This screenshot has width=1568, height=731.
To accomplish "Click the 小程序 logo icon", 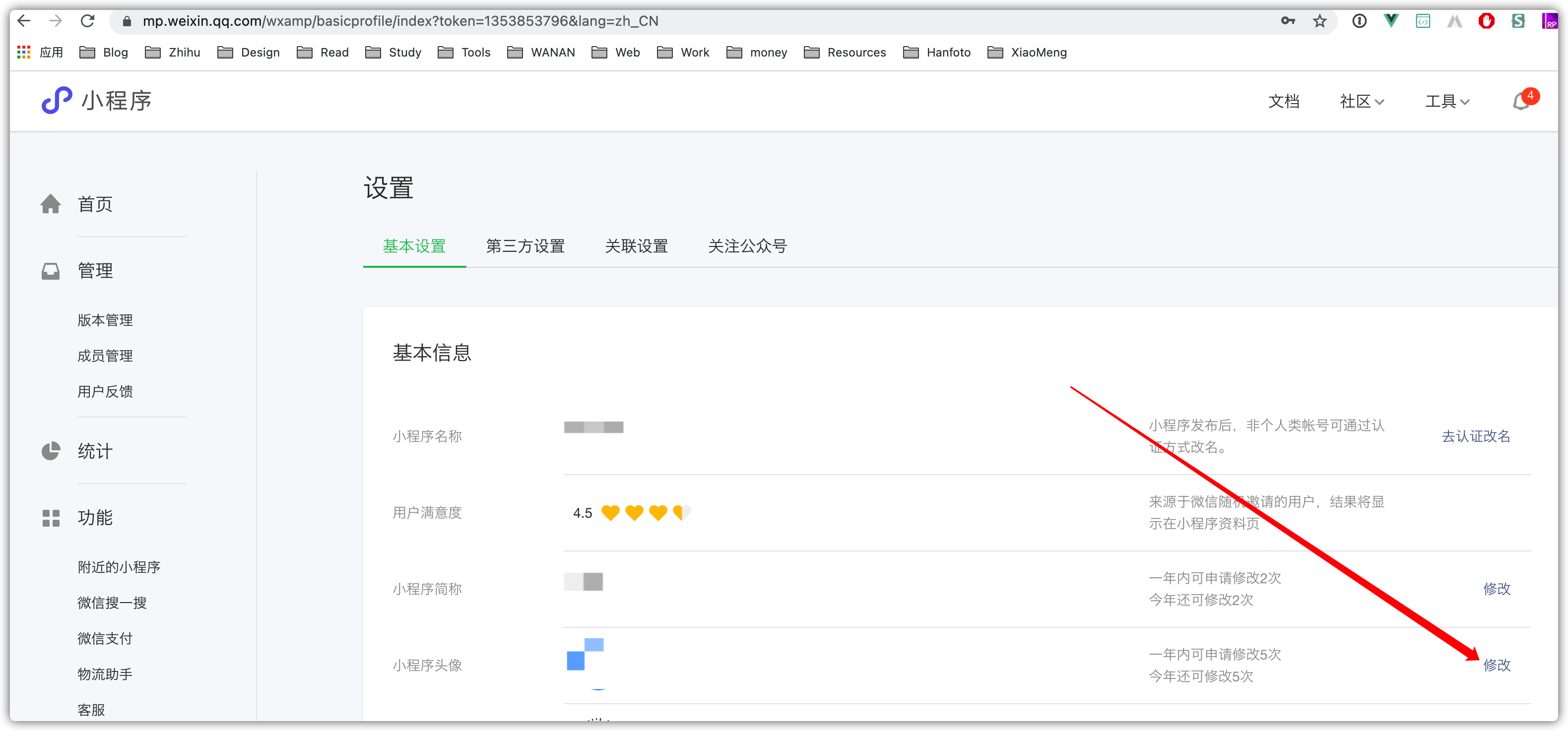I will 57,101.
